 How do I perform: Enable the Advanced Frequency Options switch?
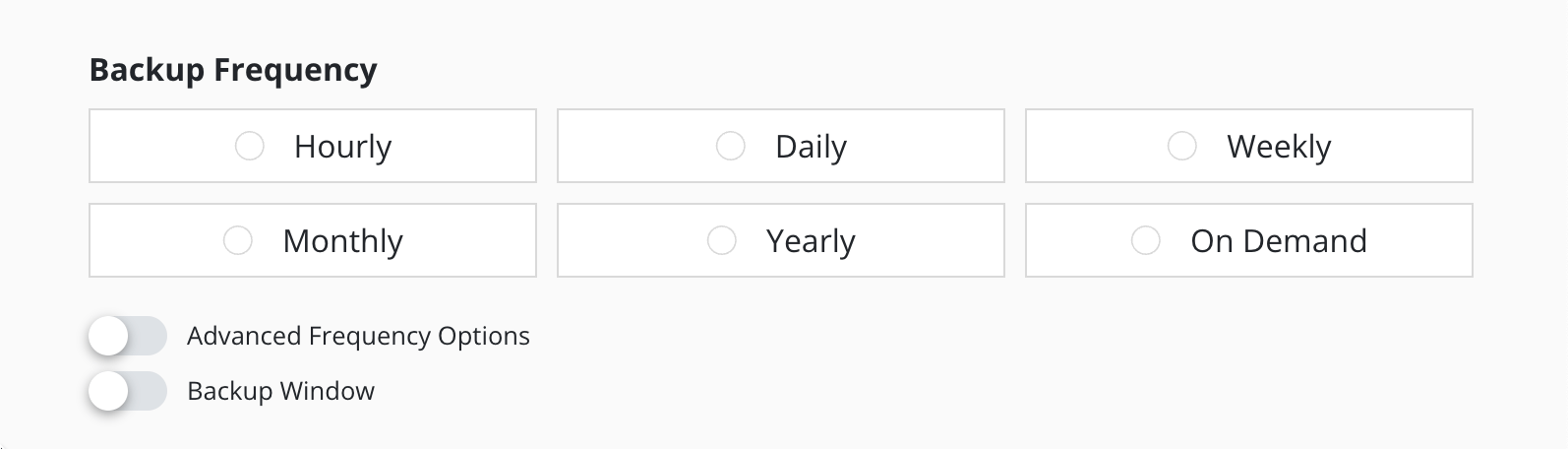(x=127, y=337)
